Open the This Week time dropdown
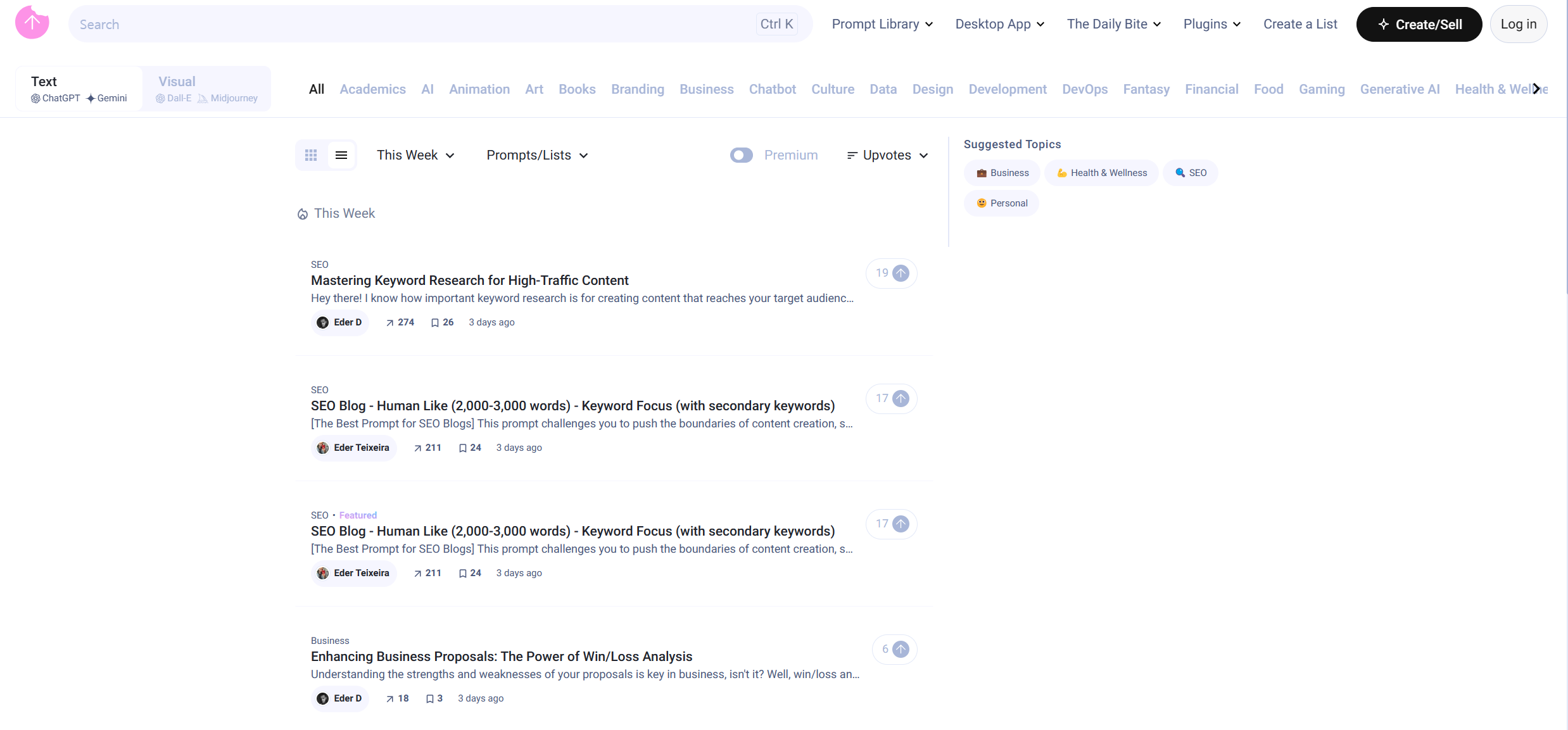This screenshot has height=730, width=1568. (415, 155)
